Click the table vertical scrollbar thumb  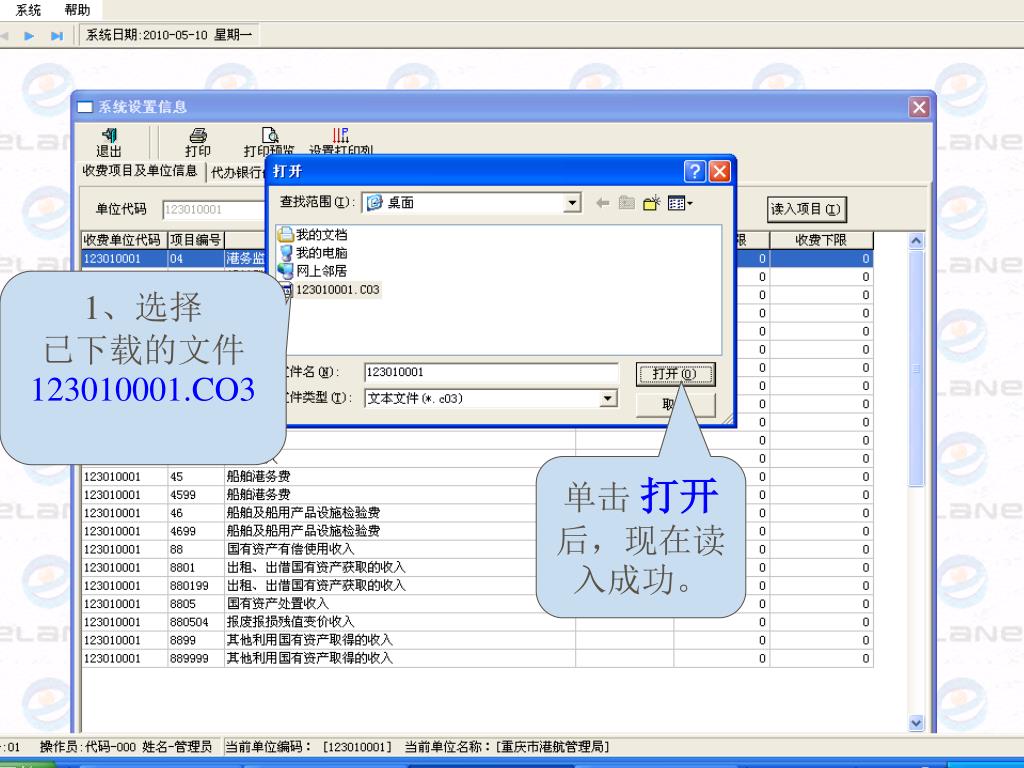click(x=916, y=369)
